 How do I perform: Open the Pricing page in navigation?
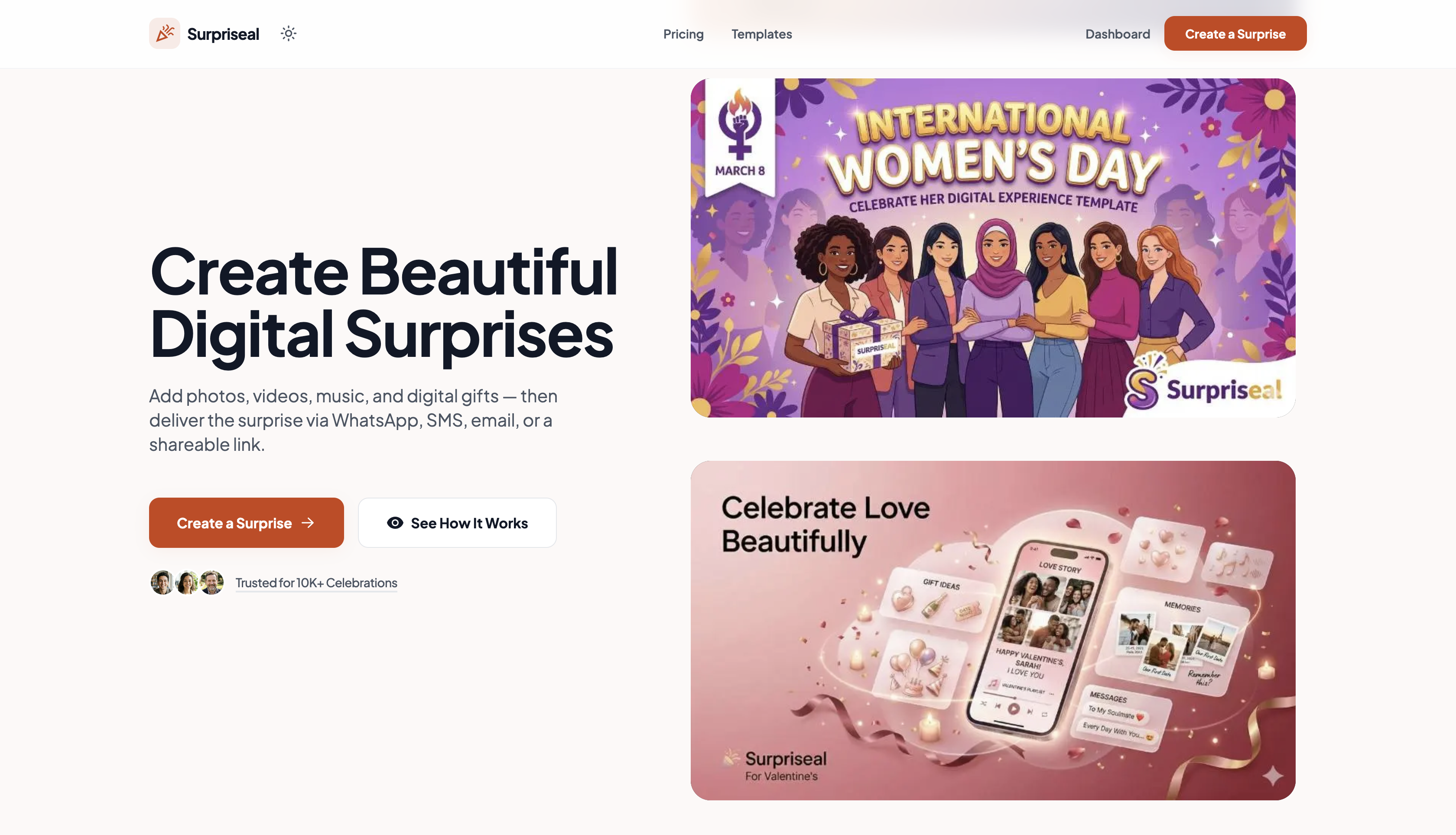click(x=682, y=34)
